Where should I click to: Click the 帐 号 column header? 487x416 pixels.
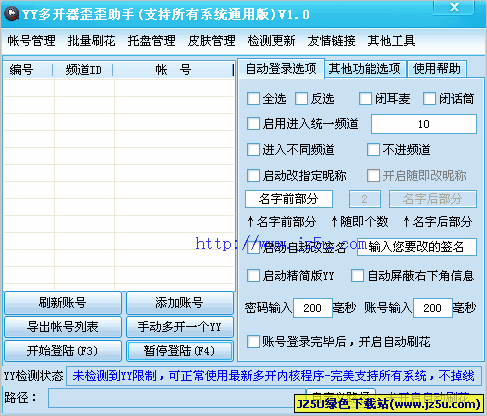[173, 70]
